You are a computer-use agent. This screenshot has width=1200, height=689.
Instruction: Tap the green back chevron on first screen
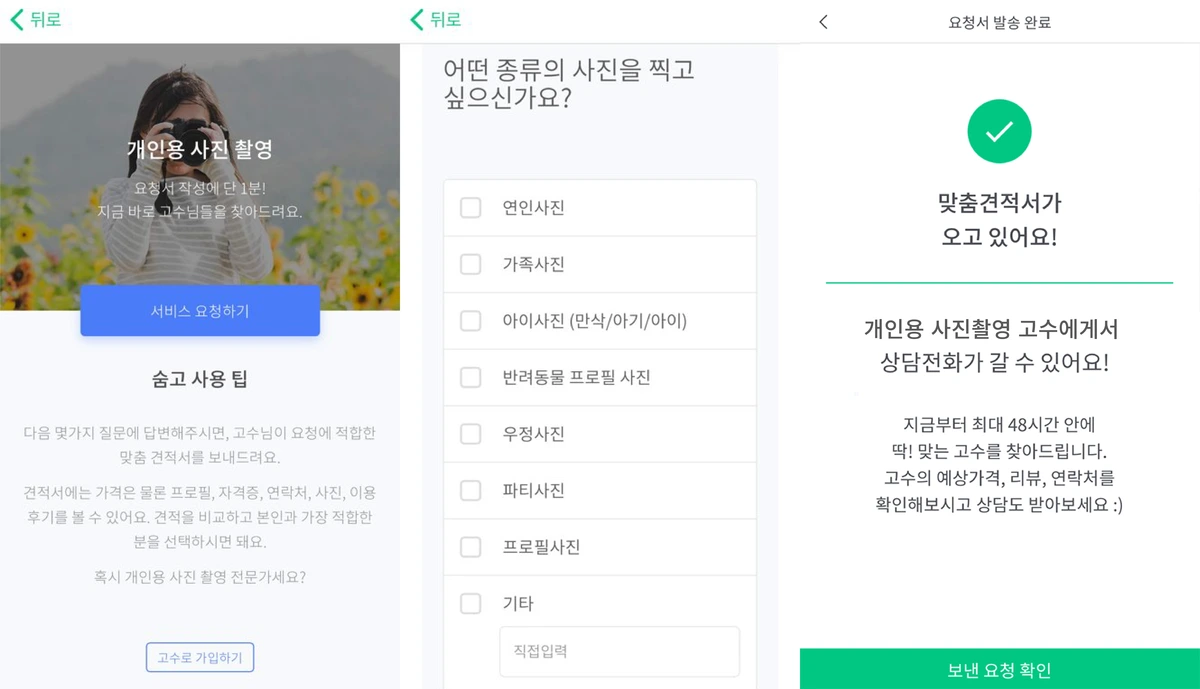point(16,20)
